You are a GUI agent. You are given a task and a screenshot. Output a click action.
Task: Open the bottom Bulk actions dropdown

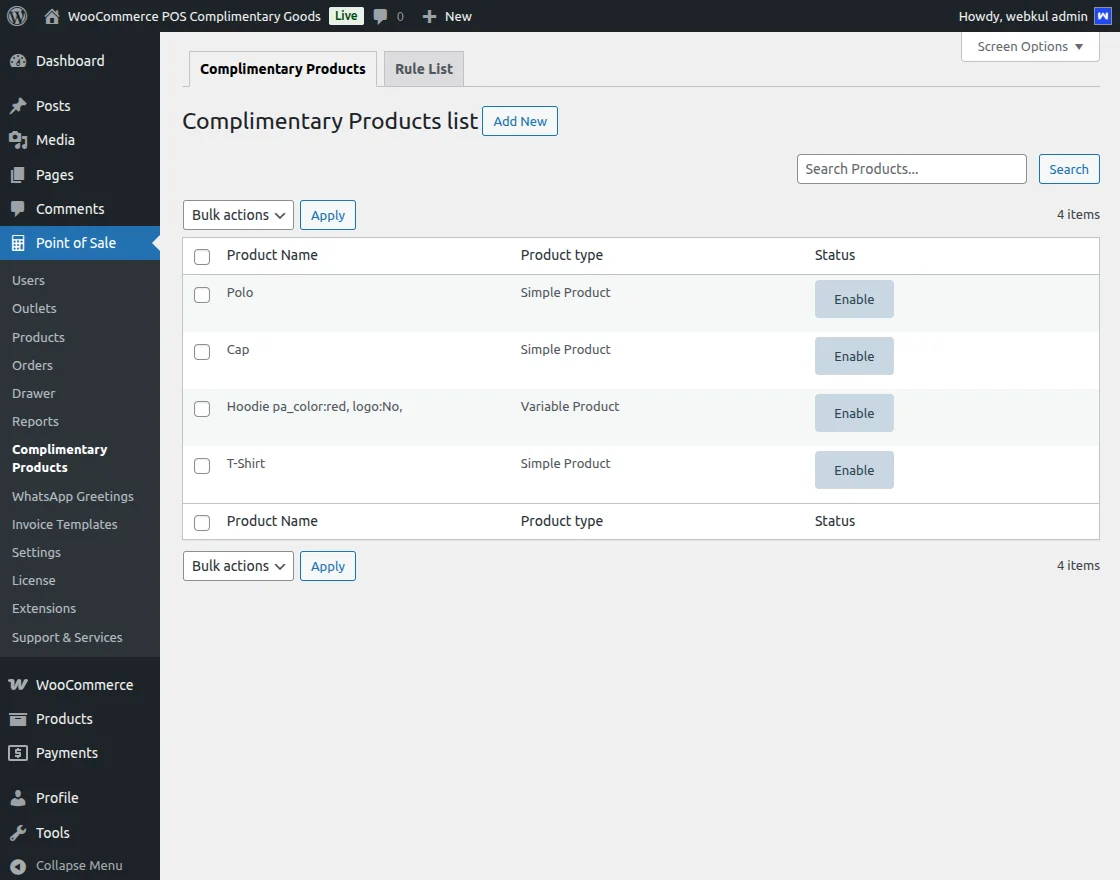click(238, 566)
